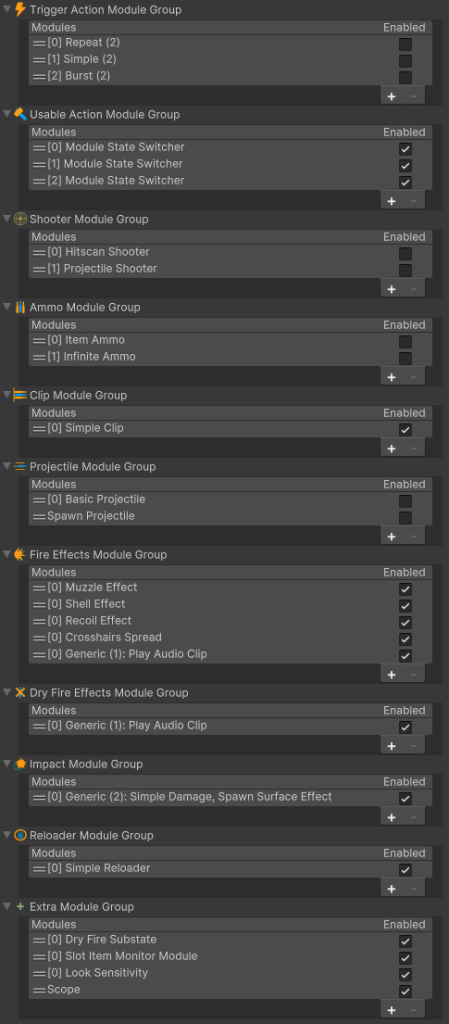Click the Usable Action Module Group icon
The height and width of the screenshot is (1024, 449).
pyautogui.click(x=20, y=114)
